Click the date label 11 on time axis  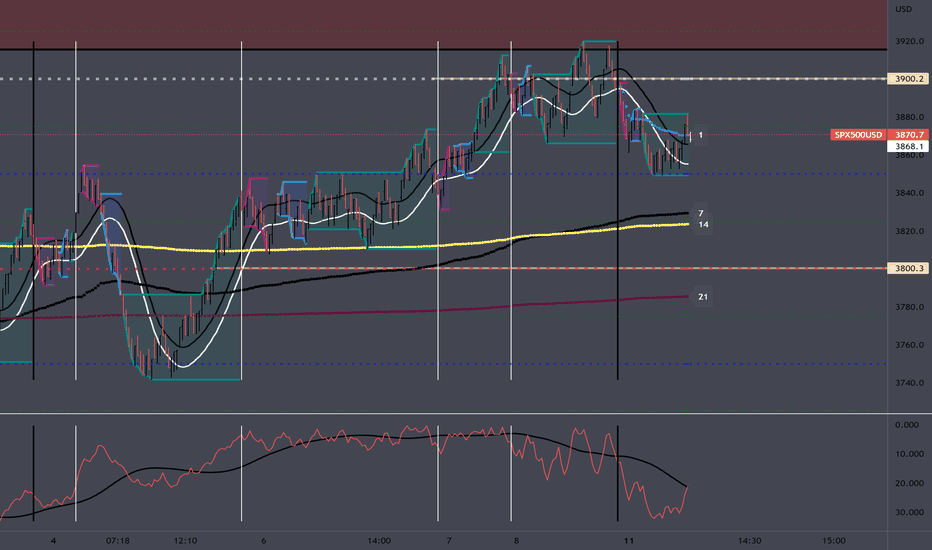point(629,540)
